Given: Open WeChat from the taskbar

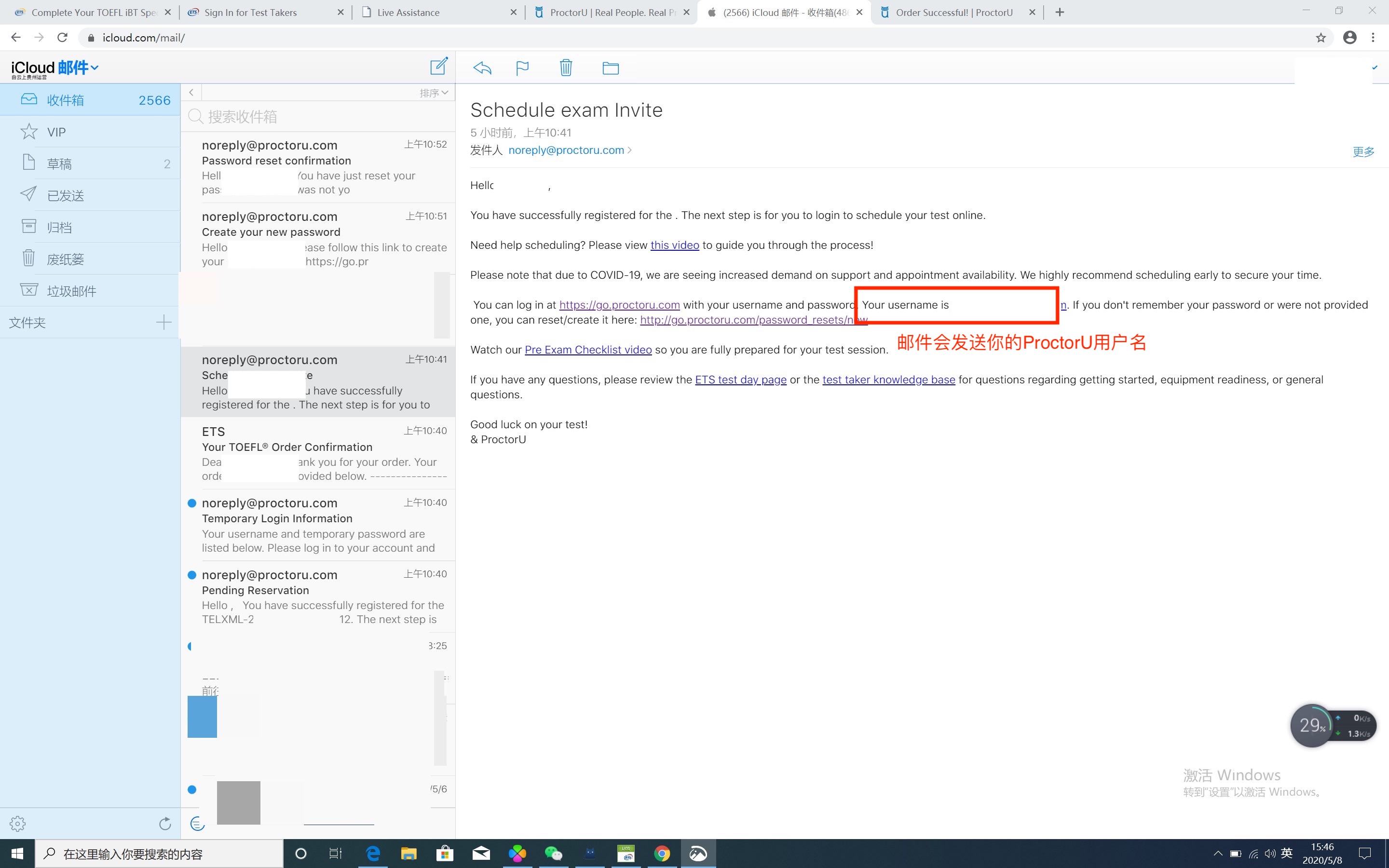Looking at the screenshot, I should point(553,854).
